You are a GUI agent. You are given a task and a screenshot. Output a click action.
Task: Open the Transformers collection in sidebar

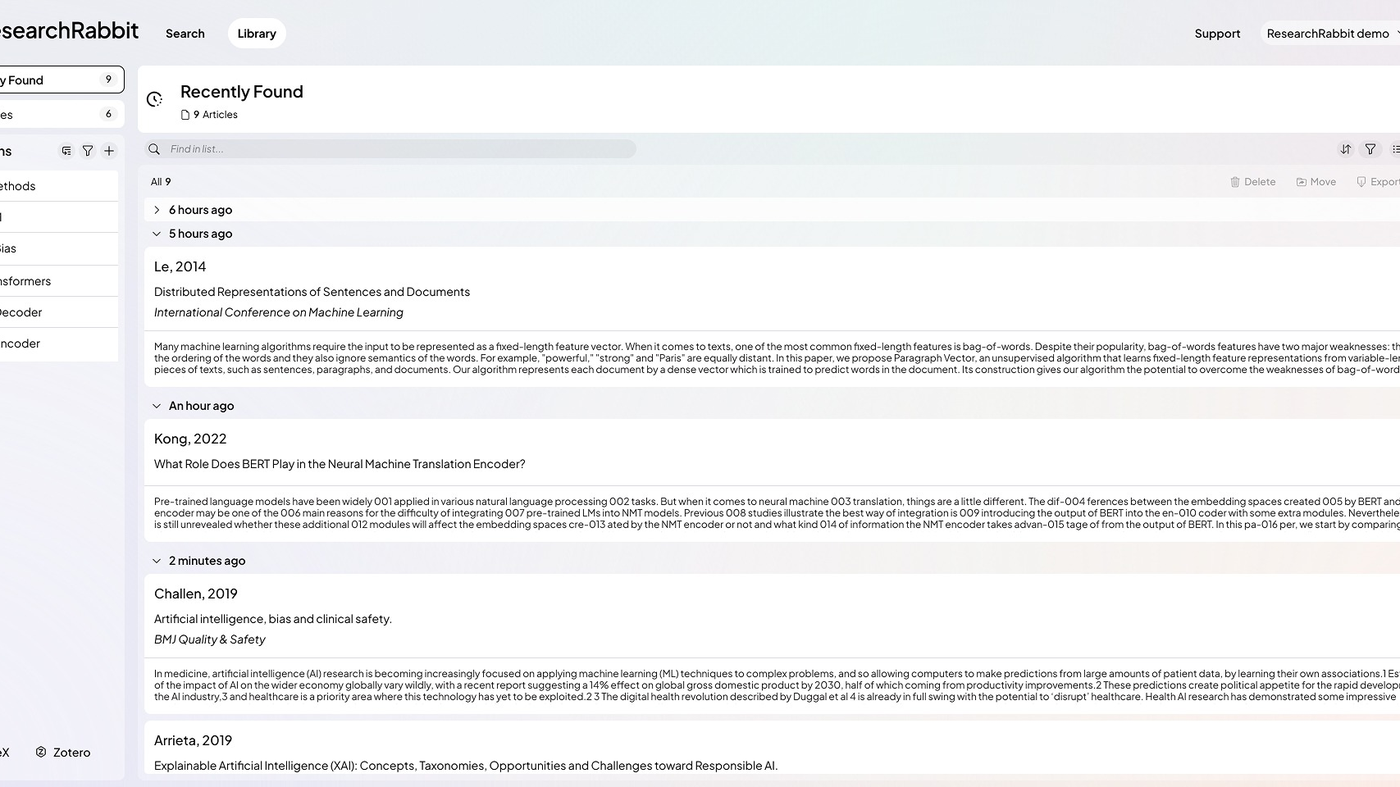pyautogui.click(x=58, y=281)
